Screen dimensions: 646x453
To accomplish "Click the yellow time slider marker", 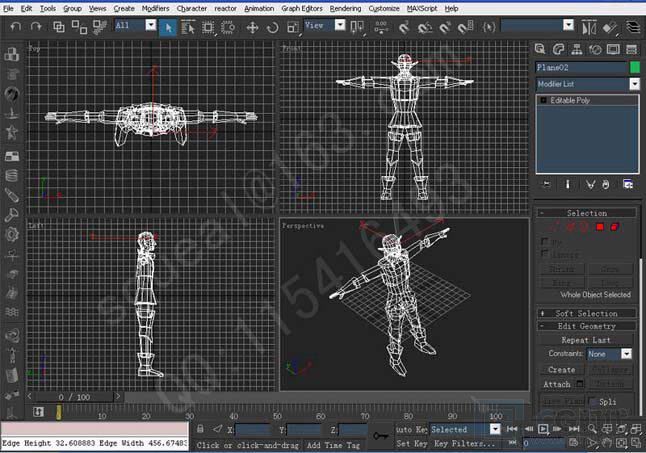I will pos(59,412).
